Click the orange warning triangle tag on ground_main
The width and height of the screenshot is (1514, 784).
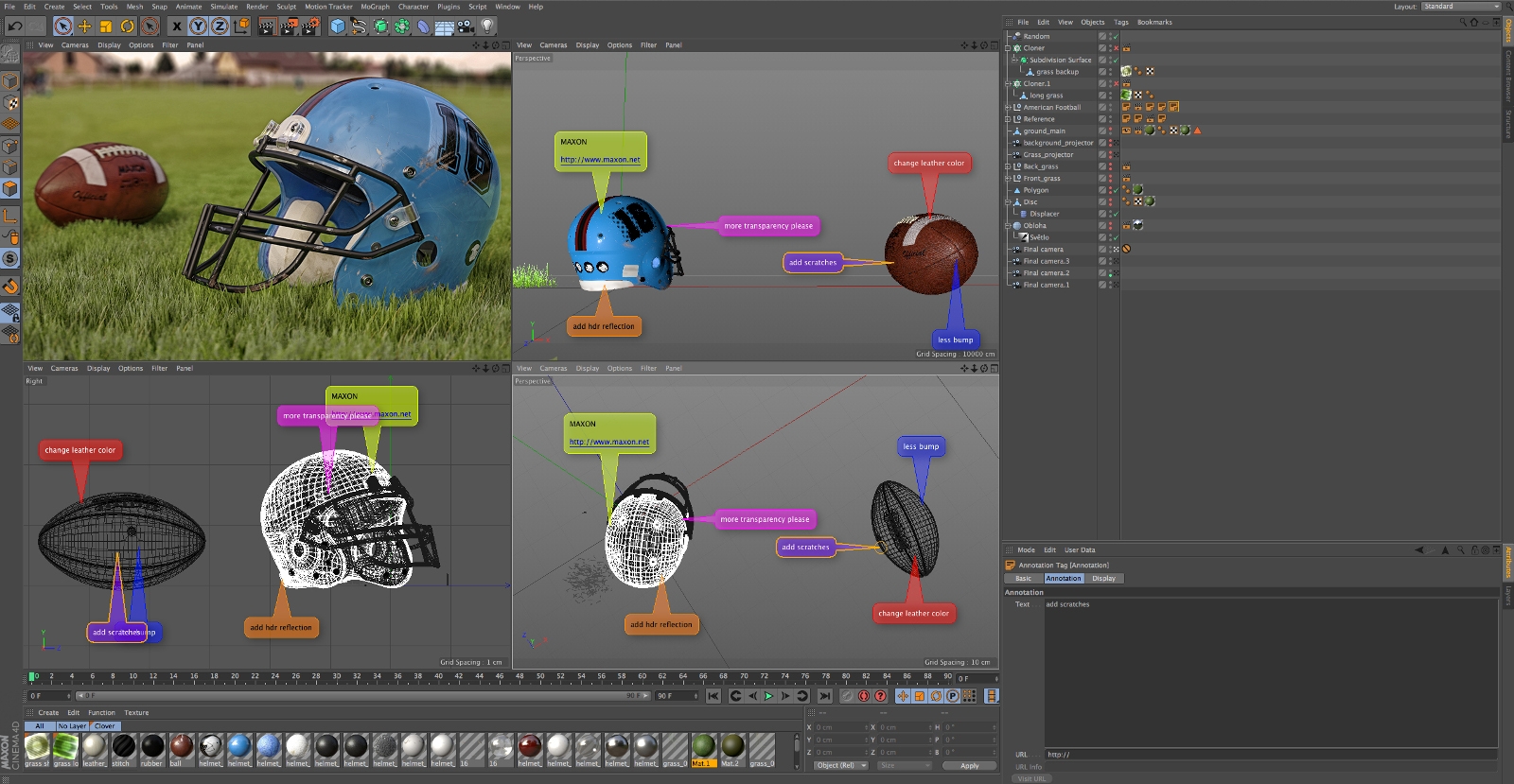coord(1197,131)
